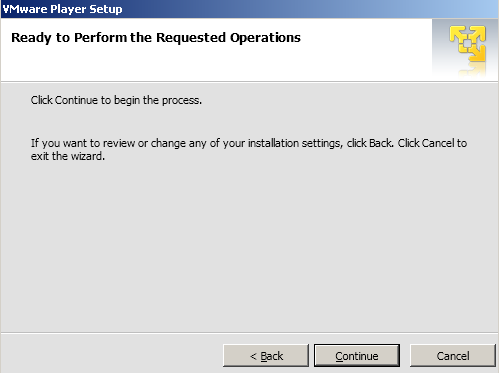Click the 'exit the wizard.' text line
Image resolution: width=499 pixels, height=374 pixels.
click(68, 156)
